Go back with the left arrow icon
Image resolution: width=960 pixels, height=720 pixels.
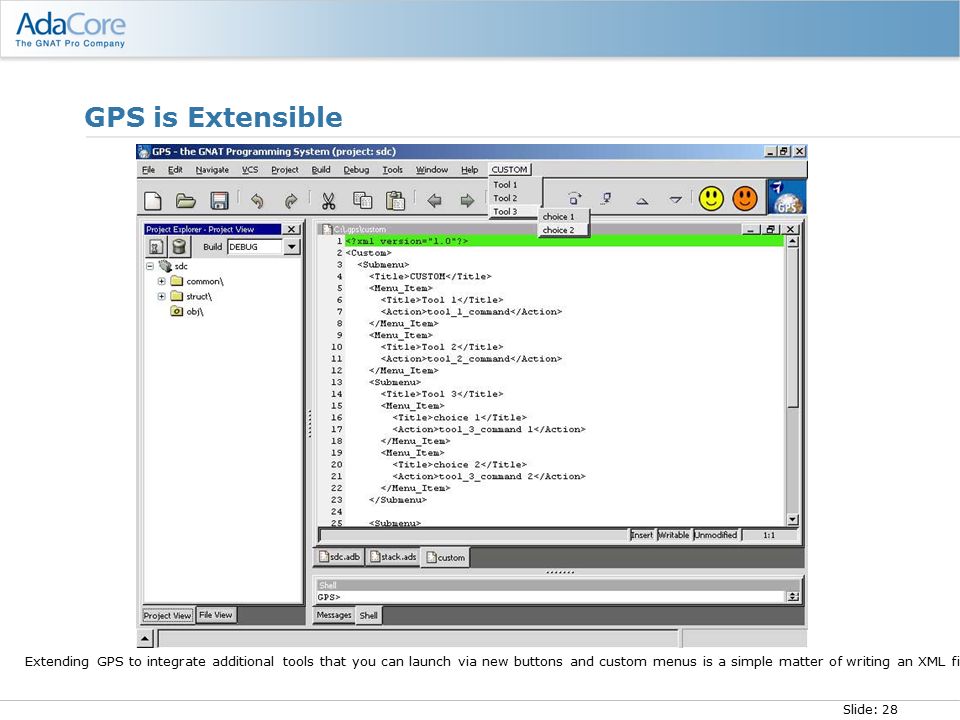click(x=434, y=201)
